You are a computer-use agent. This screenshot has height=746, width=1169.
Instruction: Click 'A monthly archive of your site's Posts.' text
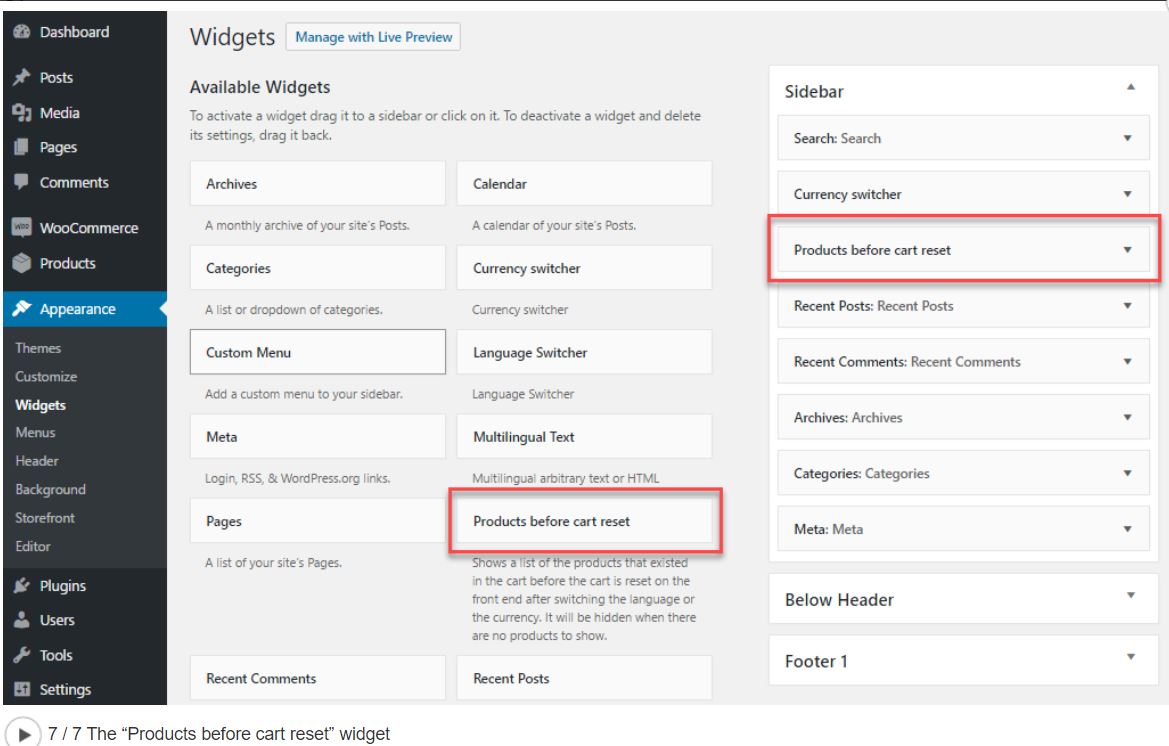(x=307, y=225)
